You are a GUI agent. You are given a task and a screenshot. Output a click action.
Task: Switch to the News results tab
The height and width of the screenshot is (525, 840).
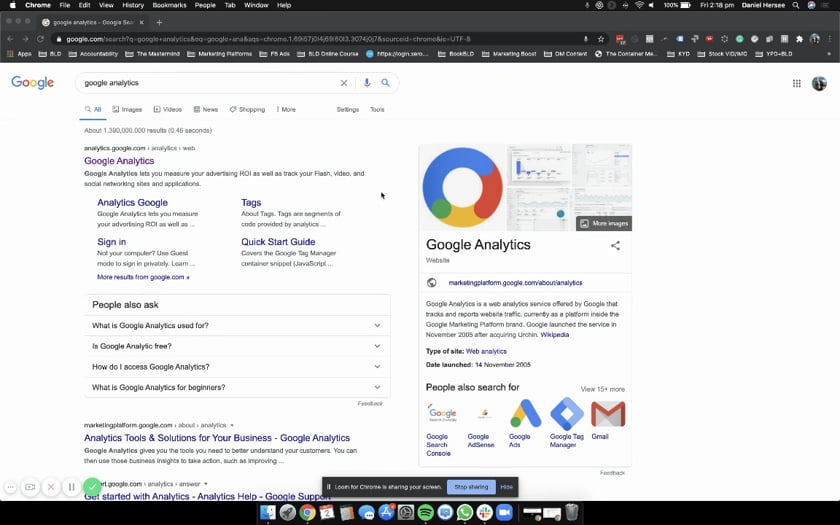click(x=206, y=109)
